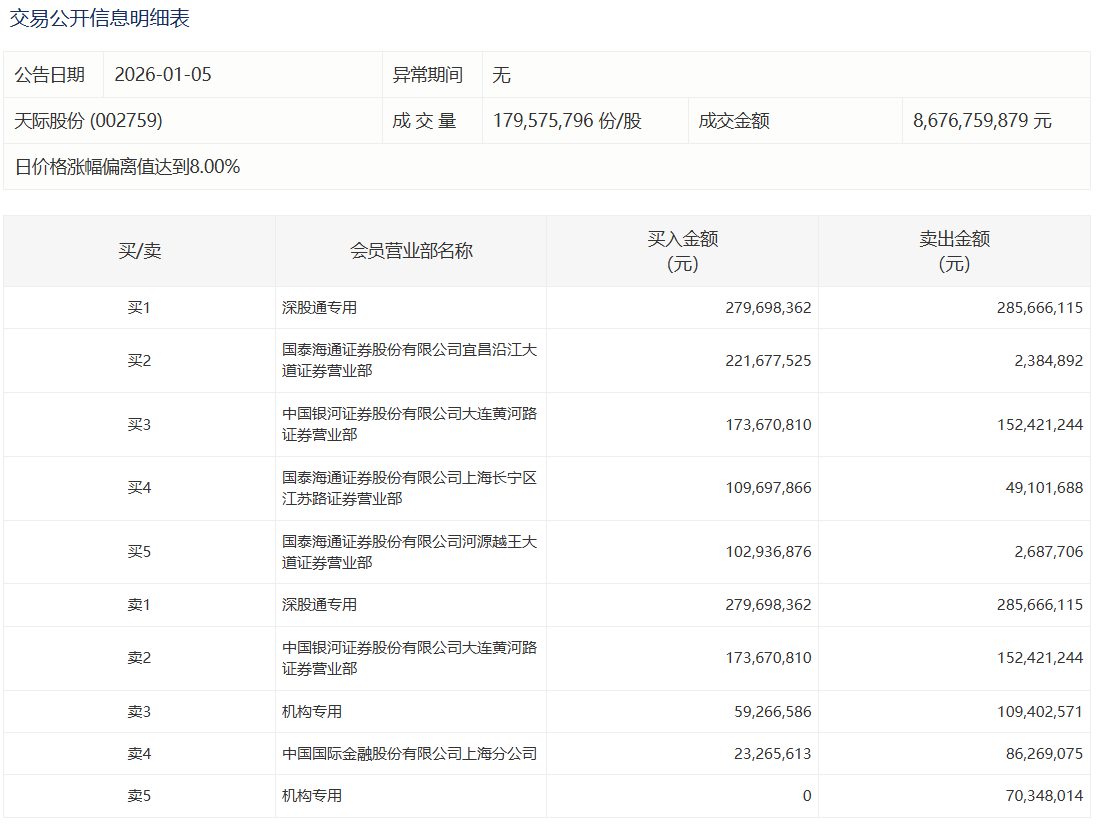Open 国泰海通证券 宜昌沿江大道 branch in 买2 row

pos(409,361)
